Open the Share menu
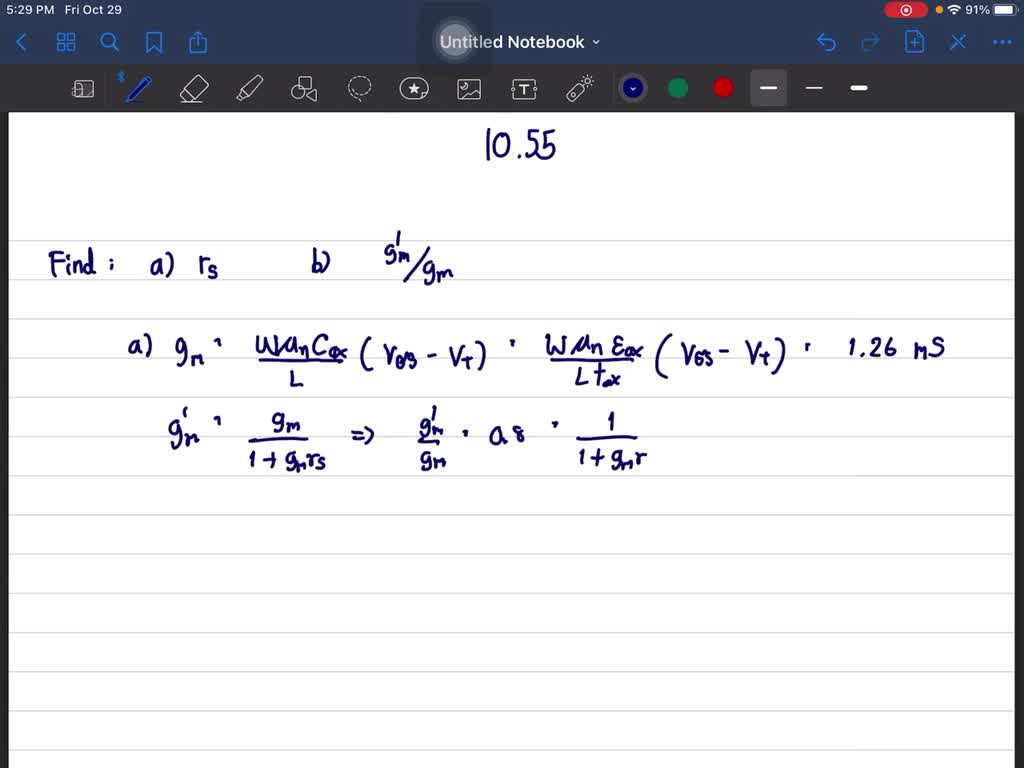 [x=197, y=42]
